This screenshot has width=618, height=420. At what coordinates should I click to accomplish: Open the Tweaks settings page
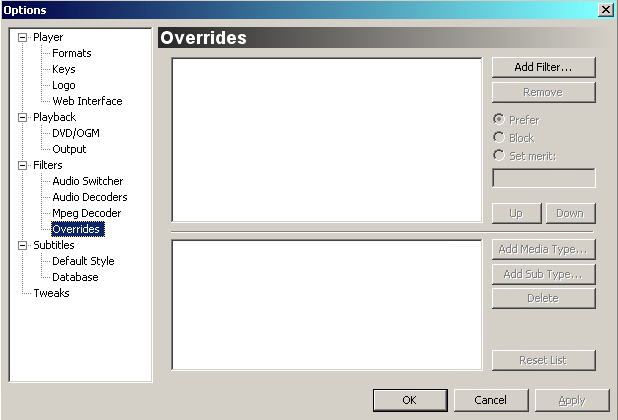coord(51,294)
